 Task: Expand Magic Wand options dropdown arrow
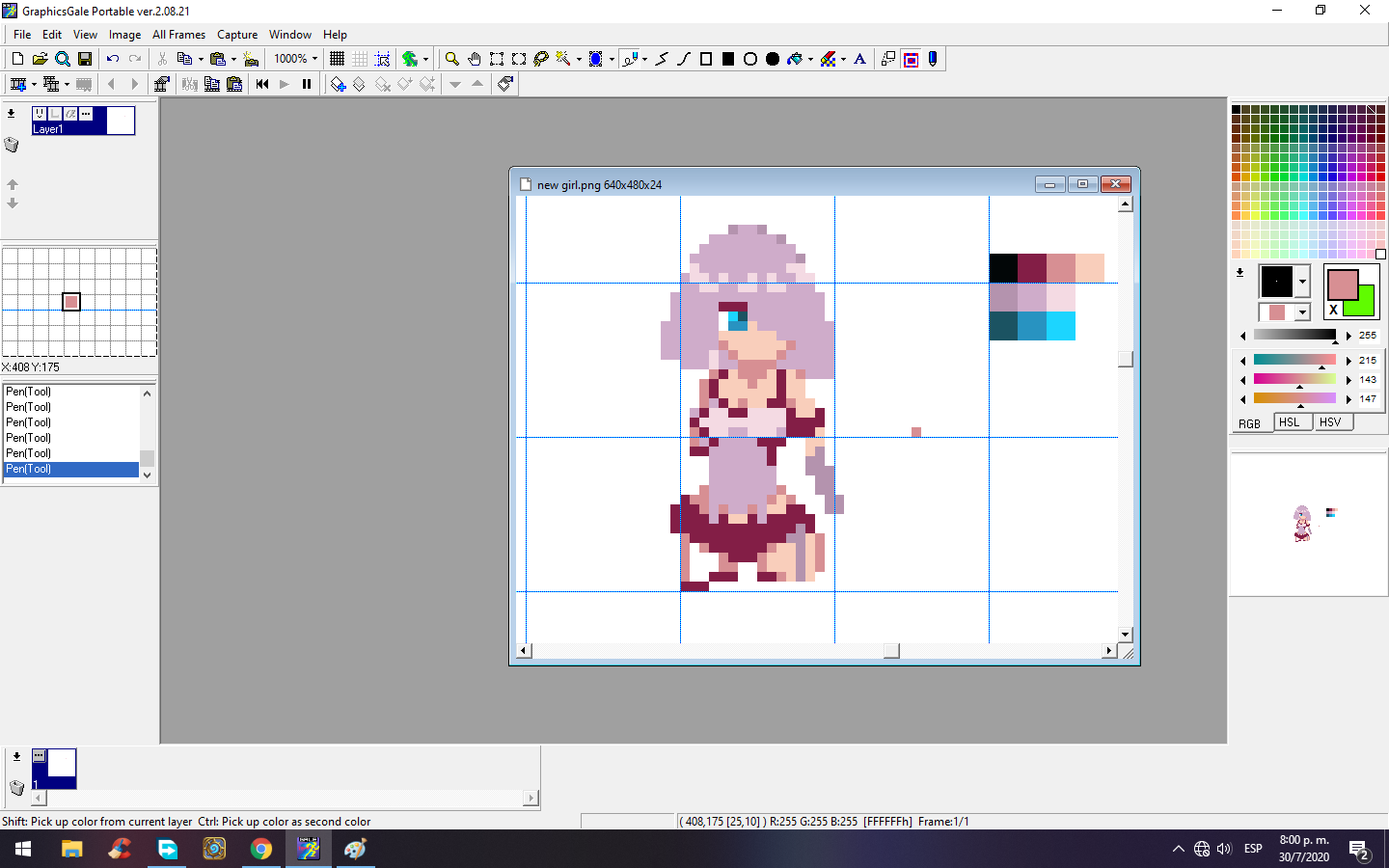(579, 59)
